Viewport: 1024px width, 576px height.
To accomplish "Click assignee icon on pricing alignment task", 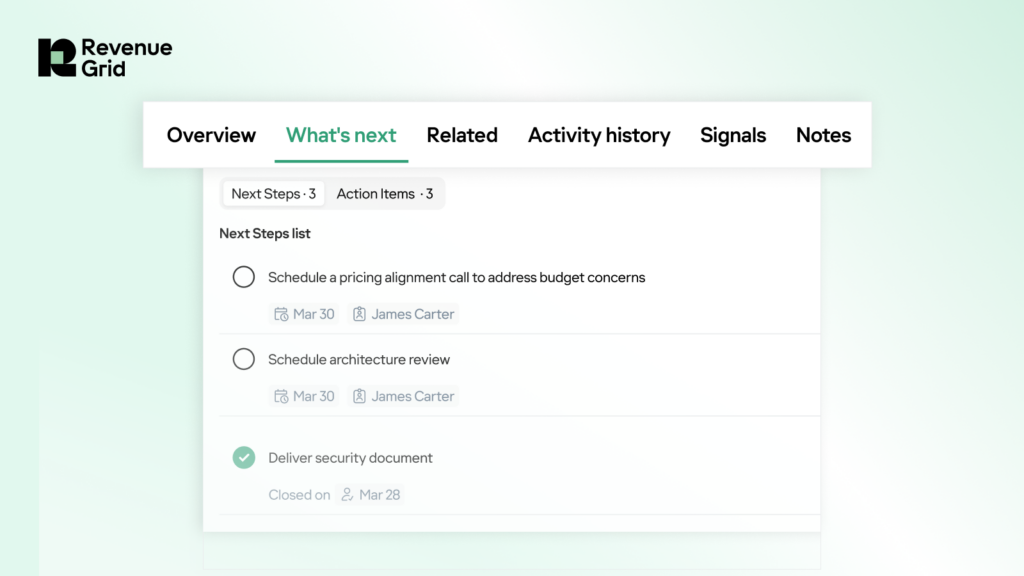I will tap(359, 314).
